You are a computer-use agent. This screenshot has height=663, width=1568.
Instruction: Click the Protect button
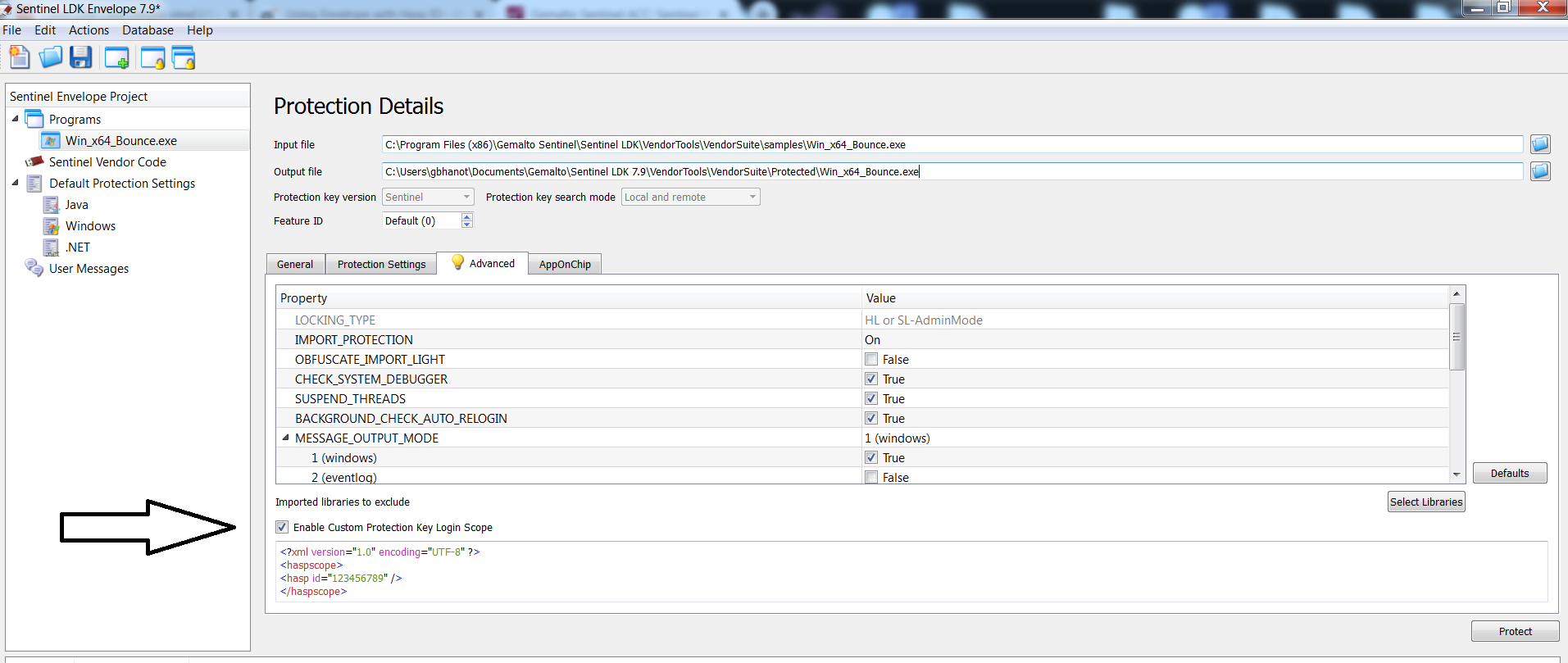1515,631
